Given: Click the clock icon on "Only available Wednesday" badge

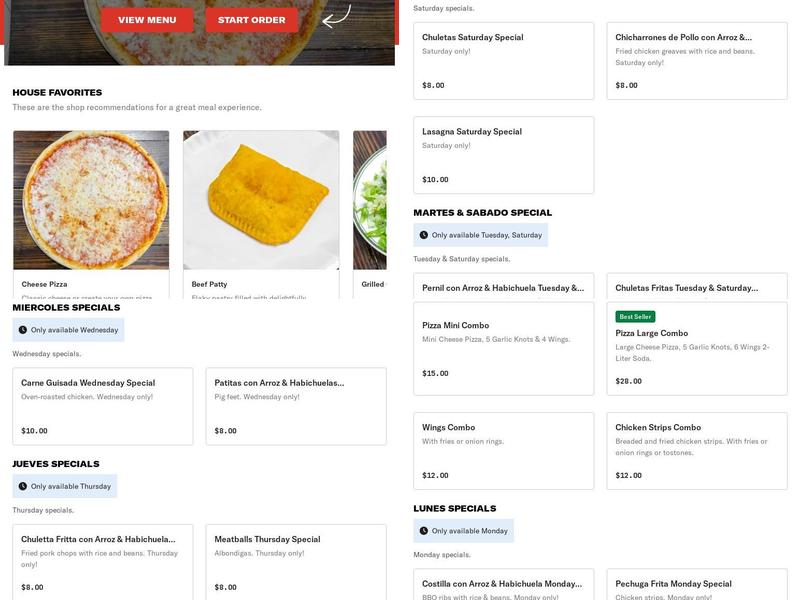Looking at the screenshot, I should coord(23,330).
